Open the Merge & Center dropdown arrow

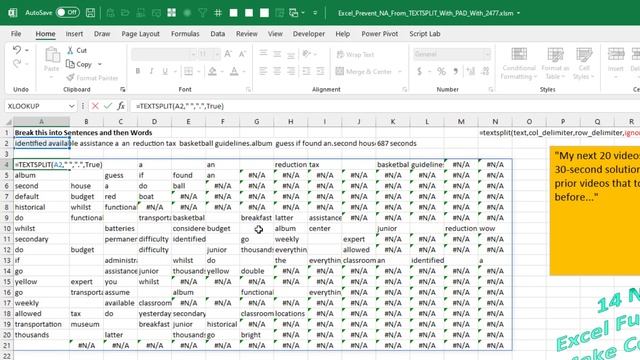(x=400, y=72)
